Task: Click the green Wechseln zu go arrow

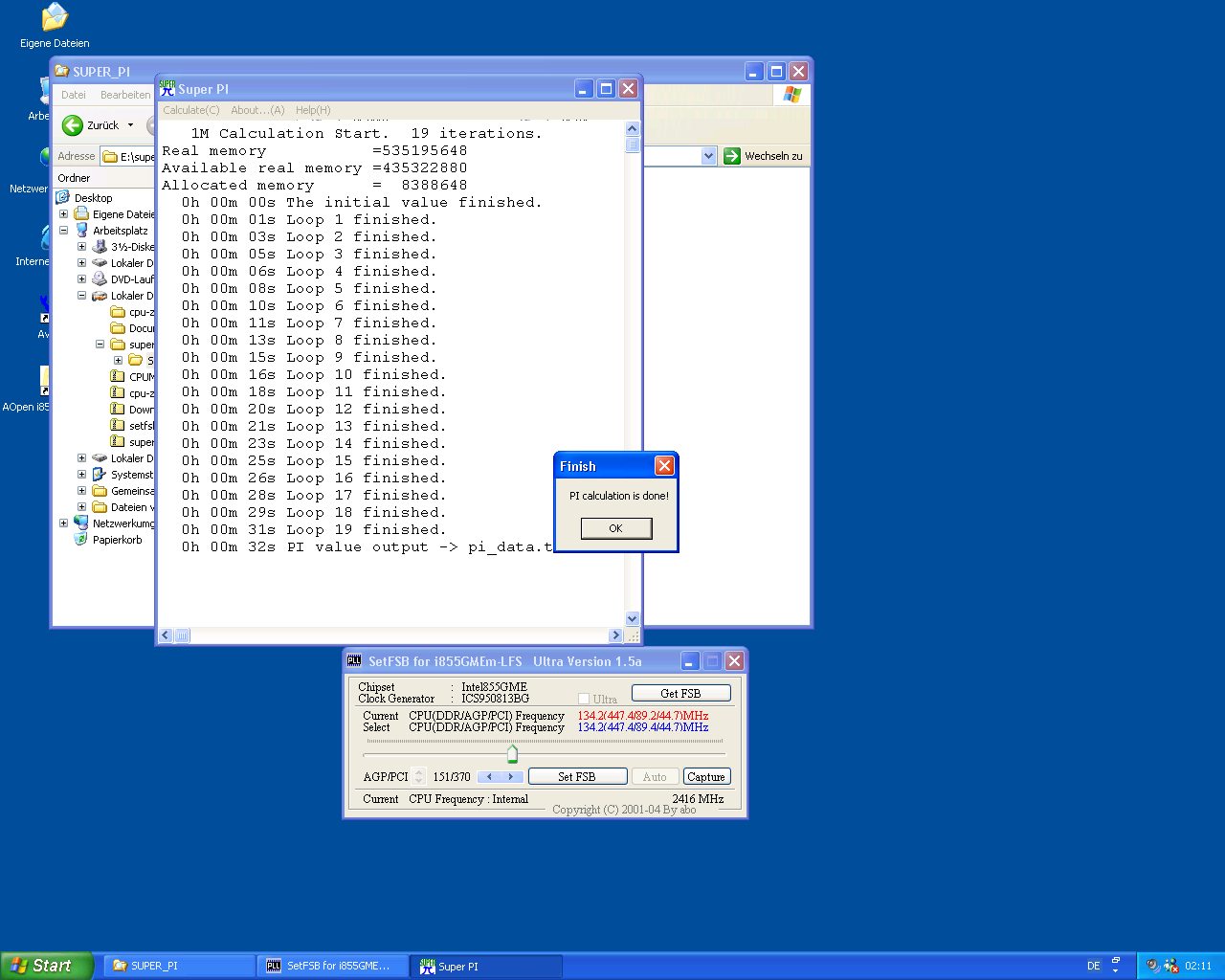Action: [x=732, y=156]
